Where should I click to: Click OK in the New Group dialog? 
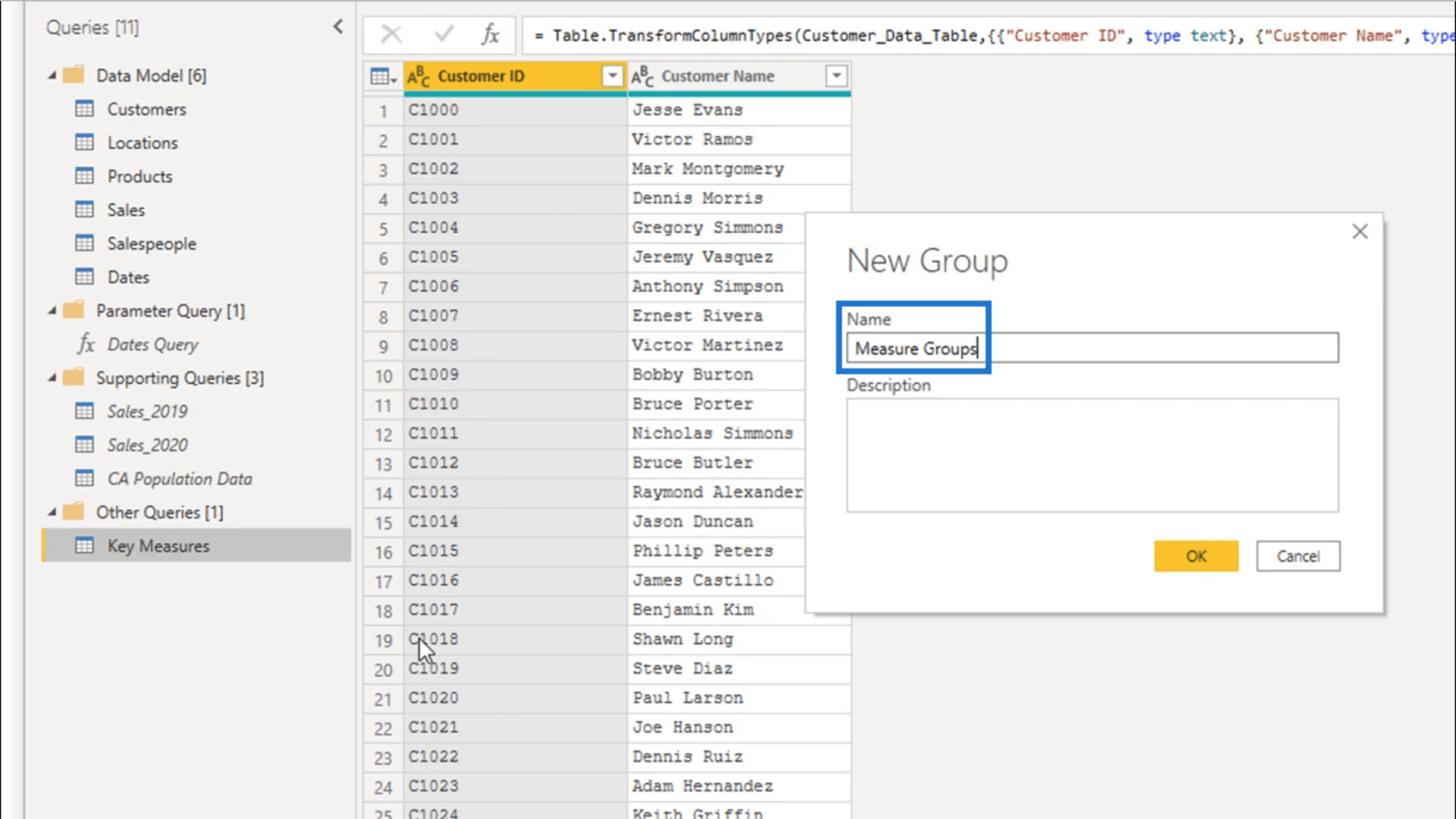click(1196, 556)
